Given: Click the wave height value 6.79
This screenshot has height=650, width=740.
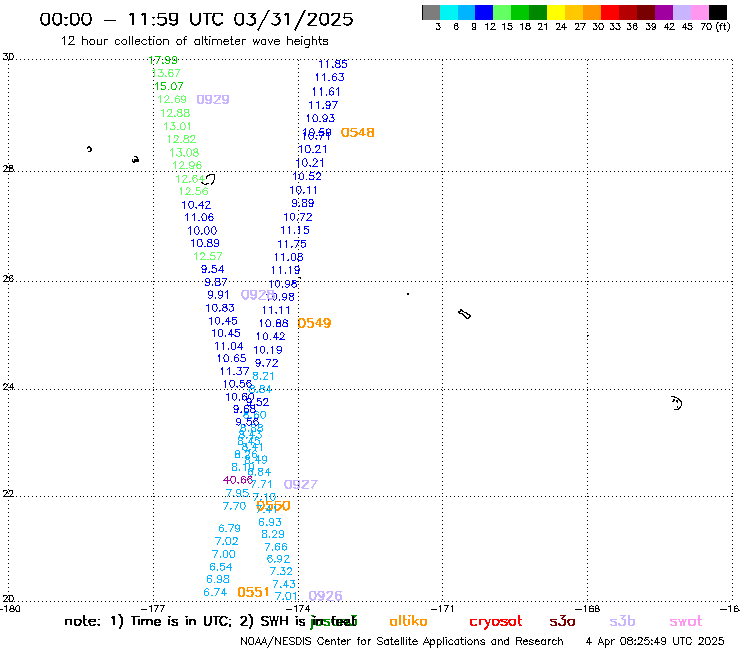Looking at the screenshot, I should tap(229, 529).
